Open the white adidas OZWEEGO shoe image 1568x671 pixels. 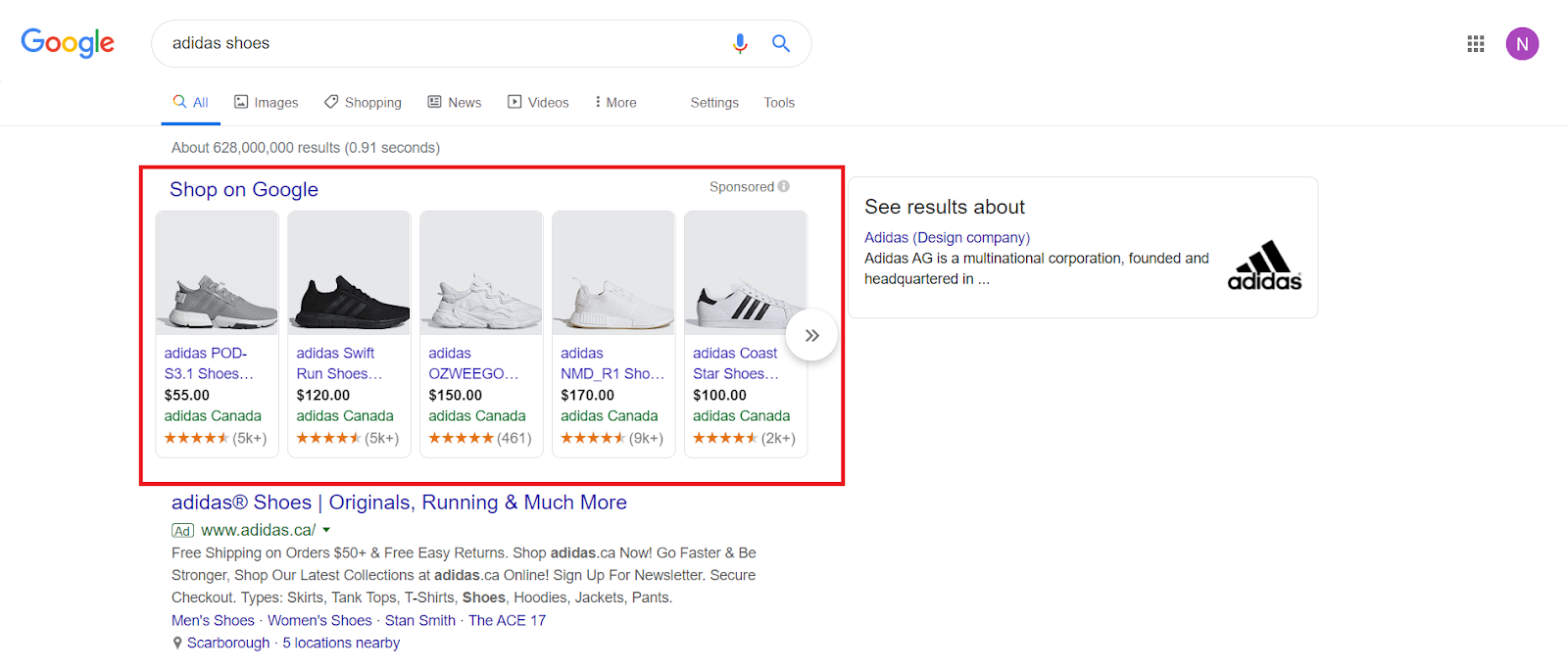tap(481, 273)
